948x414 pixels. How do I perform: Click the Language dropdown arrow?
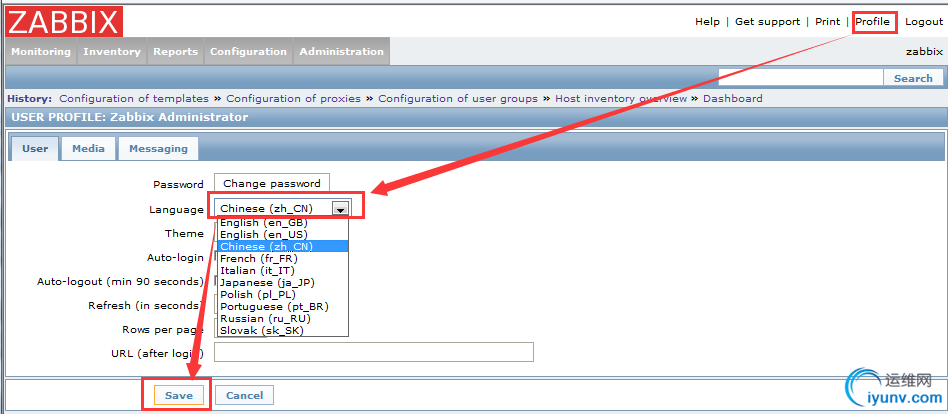[341, 209]
